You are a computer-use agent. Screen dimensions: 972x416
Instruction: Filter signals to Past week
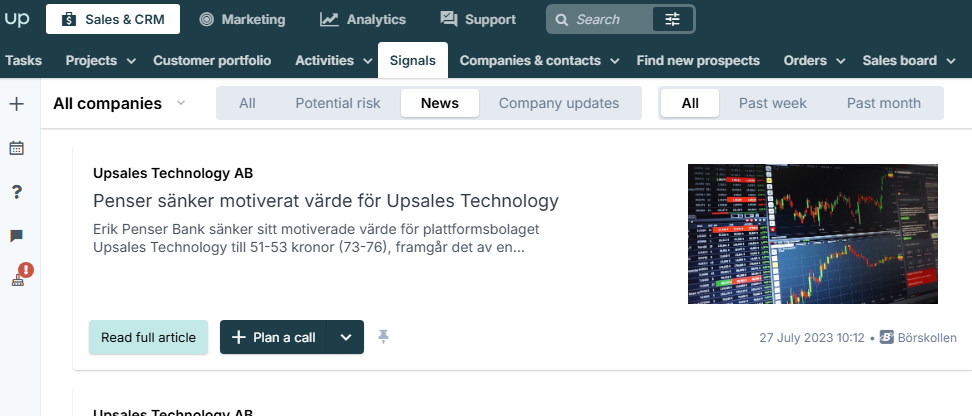click(773, 103)
